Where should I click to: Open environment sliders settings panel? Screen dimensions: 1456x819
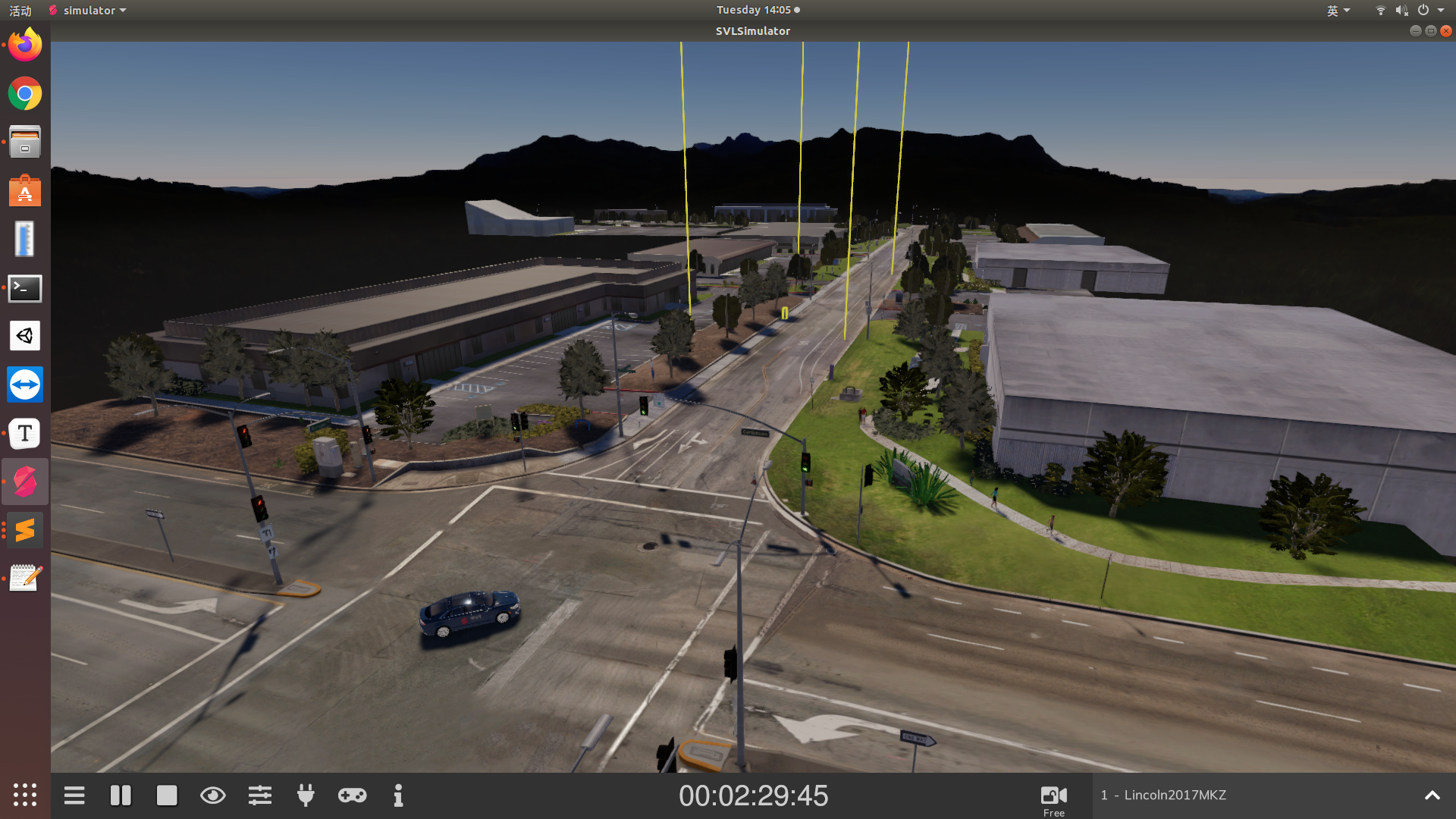click(x=260, y=795)
